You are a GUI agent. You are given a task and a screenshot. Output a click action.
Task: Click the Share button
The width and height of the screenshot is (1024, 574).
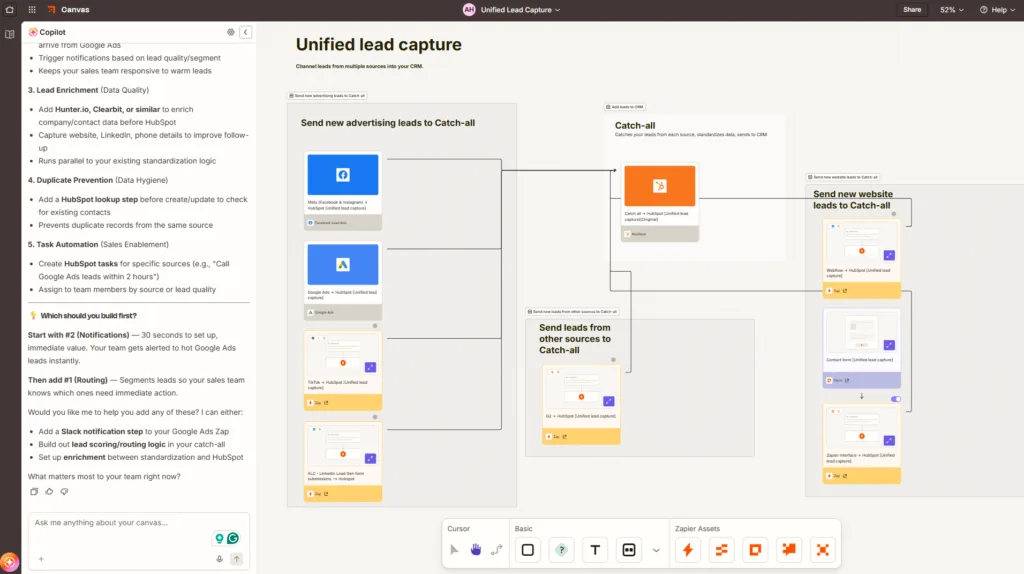point(912,10)
